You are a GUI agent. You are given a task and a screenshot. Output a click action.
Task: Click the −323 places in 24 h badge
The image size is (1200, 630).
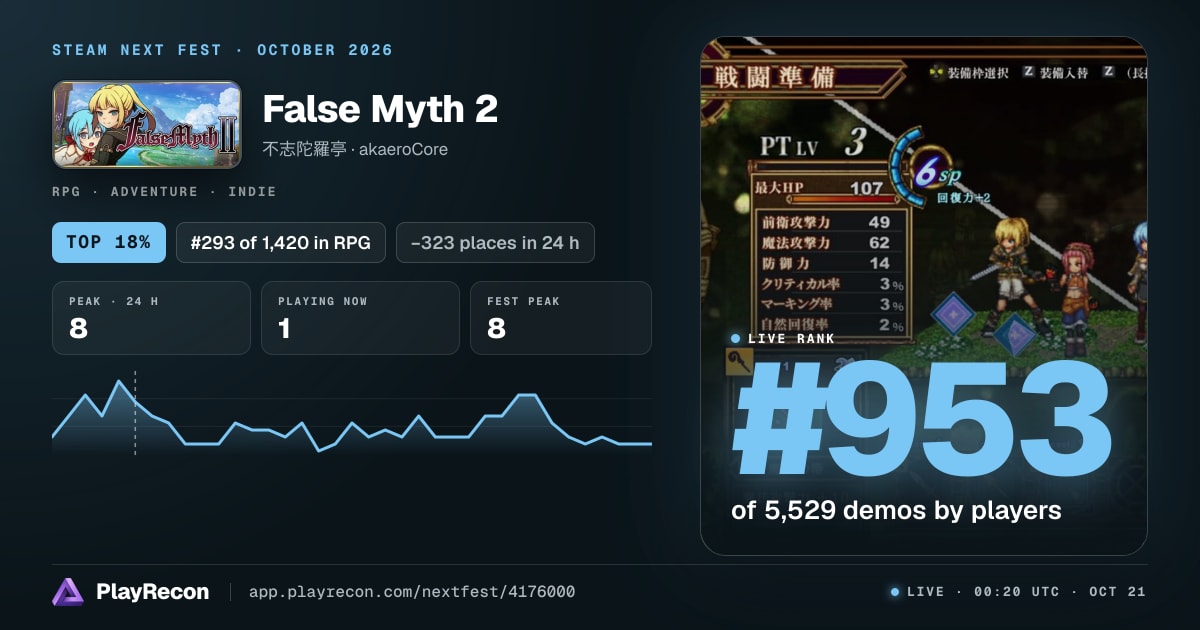tap(495, 242)
